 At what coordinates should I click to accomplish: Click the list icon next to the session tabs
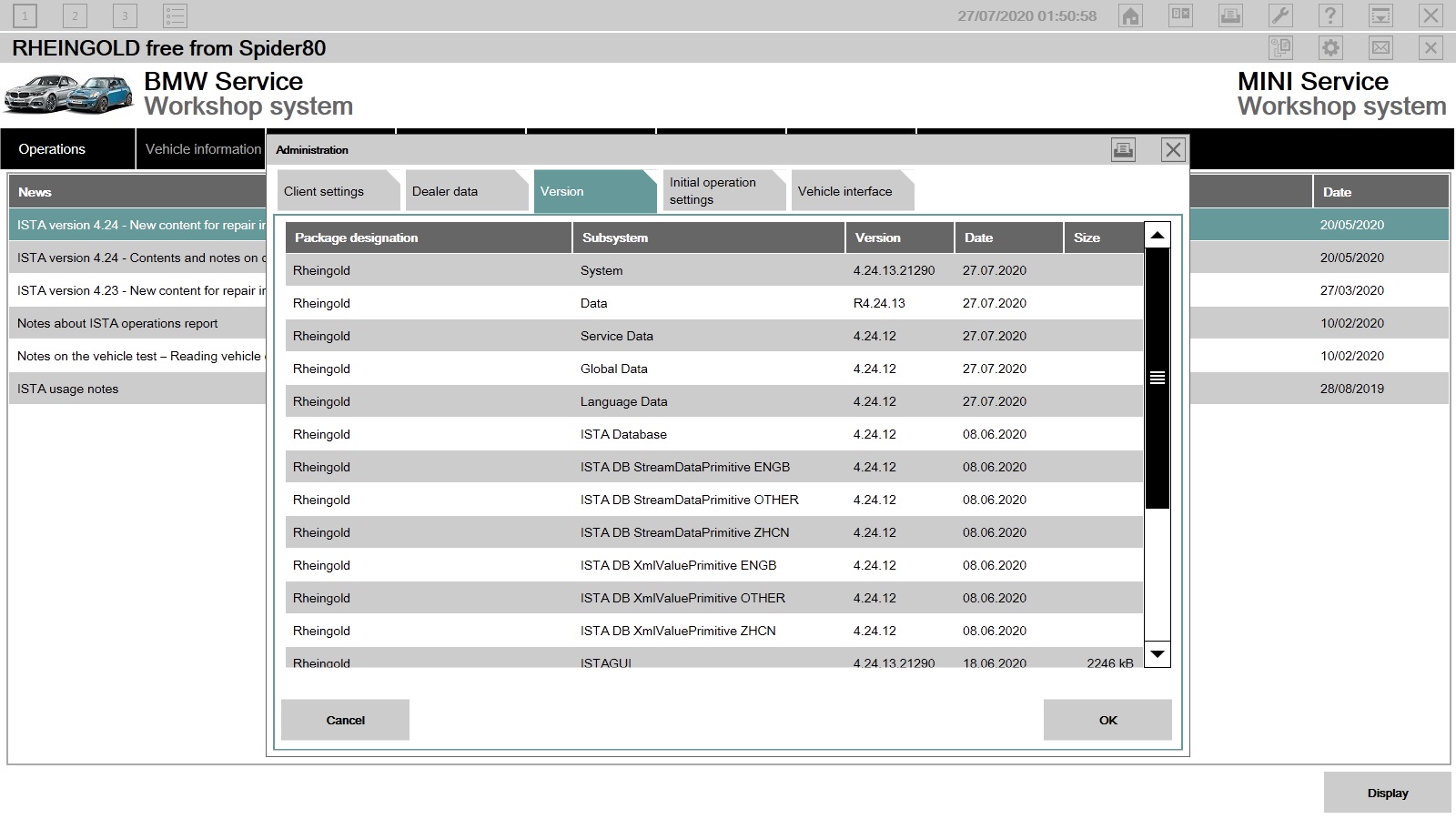(x=176, y=15)
